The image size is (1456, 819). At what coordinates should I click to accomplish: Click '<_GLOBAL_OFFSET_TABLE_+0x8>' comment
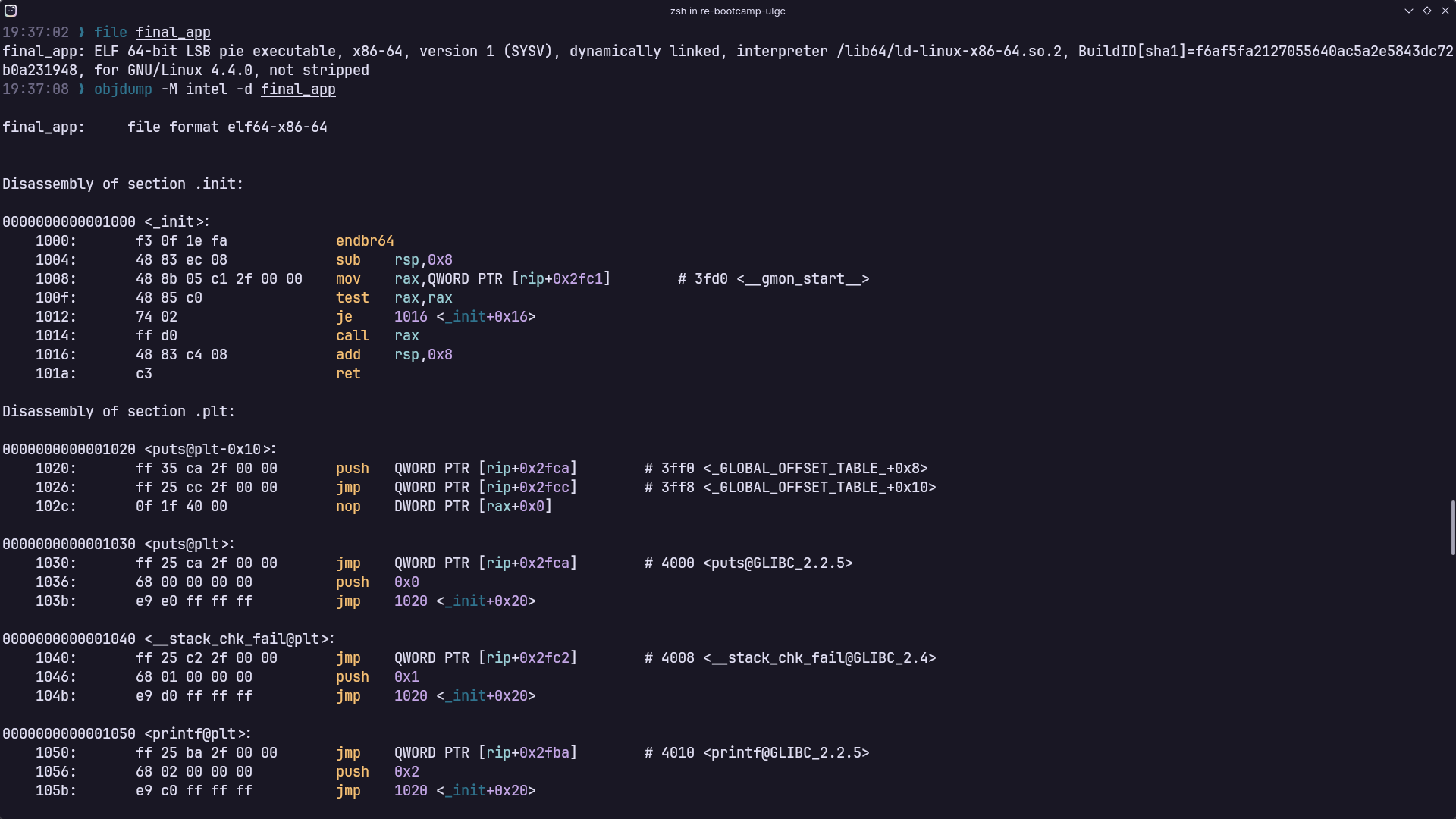[x=815, y=469]
